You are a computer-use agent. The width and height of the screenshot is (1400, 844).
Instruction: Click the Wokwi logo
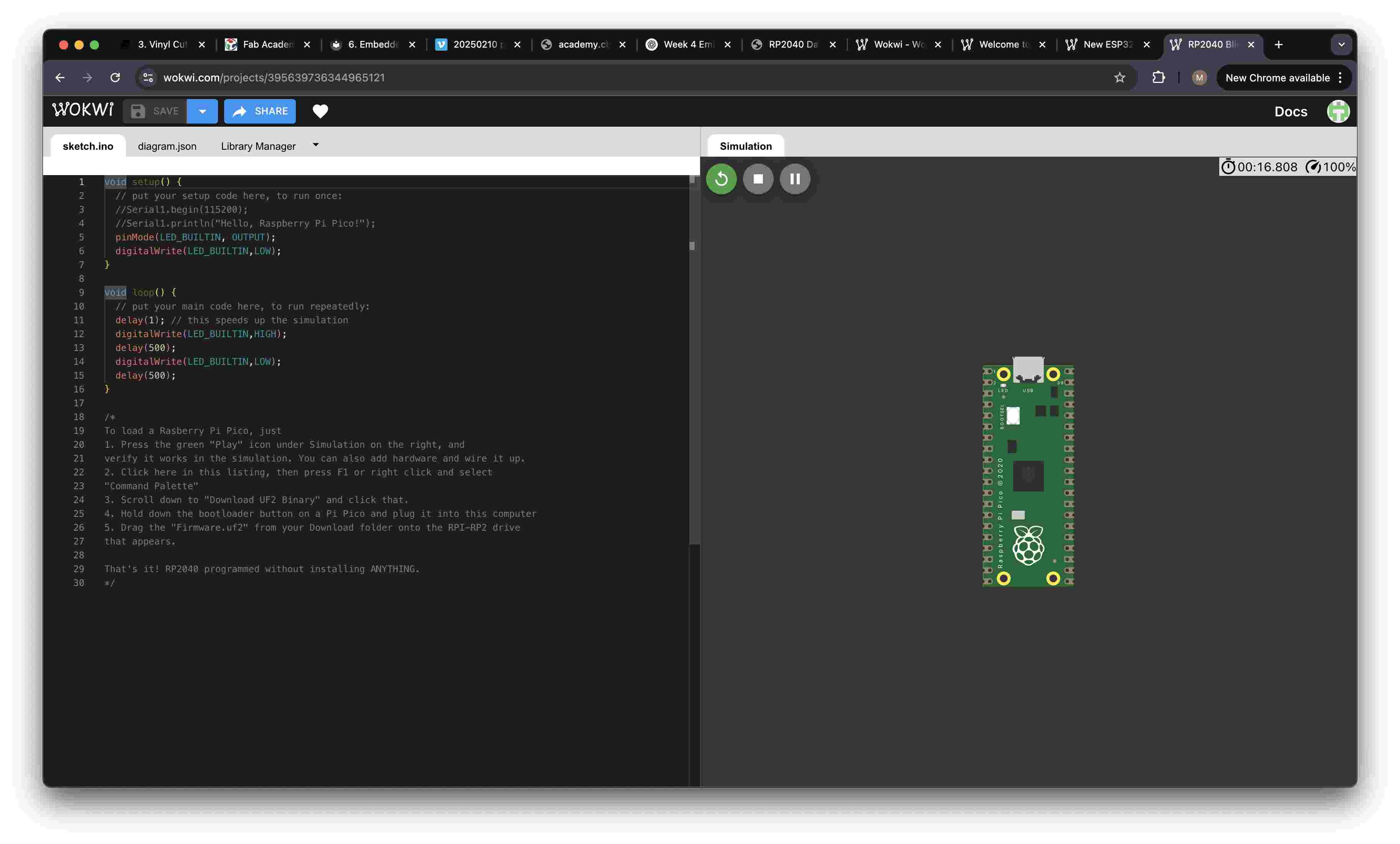83,110
